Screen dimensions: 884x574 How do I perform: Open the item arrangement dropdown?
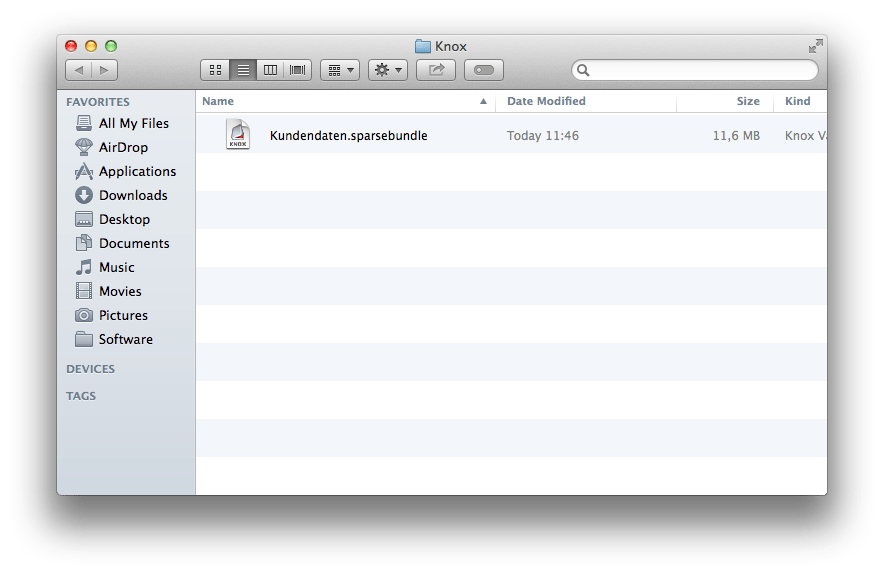point(340,70)
